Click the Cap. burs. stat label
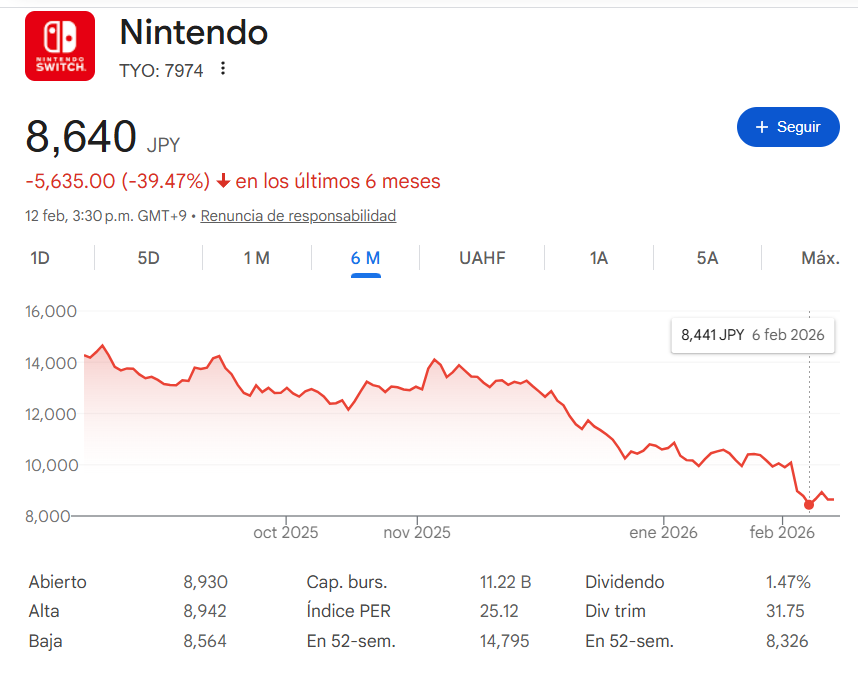 [x=346, y=582]
